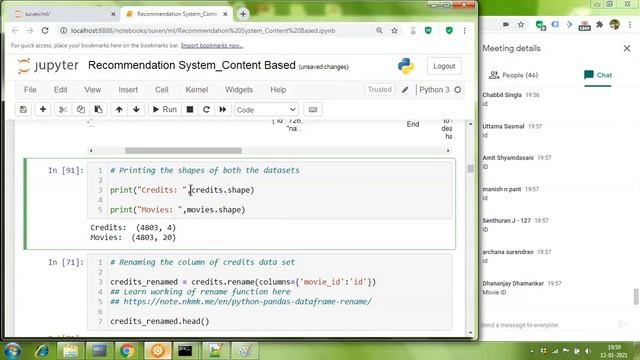This screenshot has height=360, width=640.
Task: Open Chrome from the taskbar
Action: [127, 351]
